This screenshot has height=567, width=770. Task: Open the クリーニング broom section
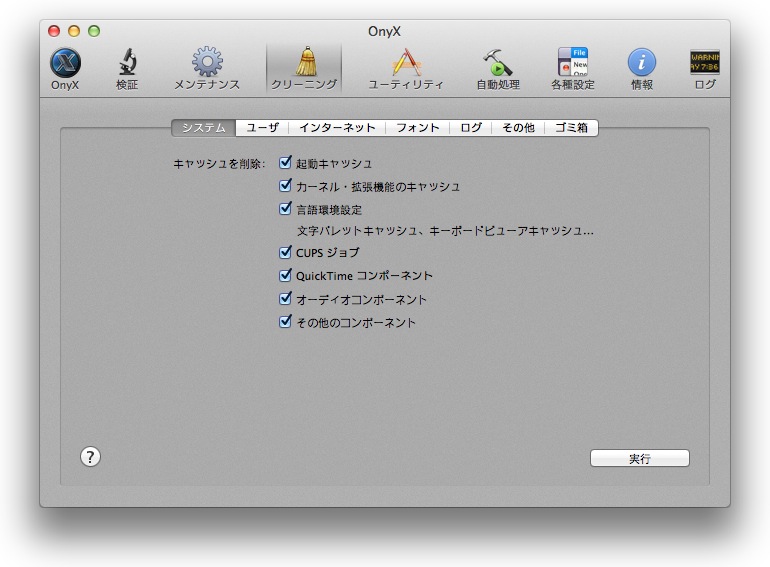pyautogui.click(x=305, y=64)
